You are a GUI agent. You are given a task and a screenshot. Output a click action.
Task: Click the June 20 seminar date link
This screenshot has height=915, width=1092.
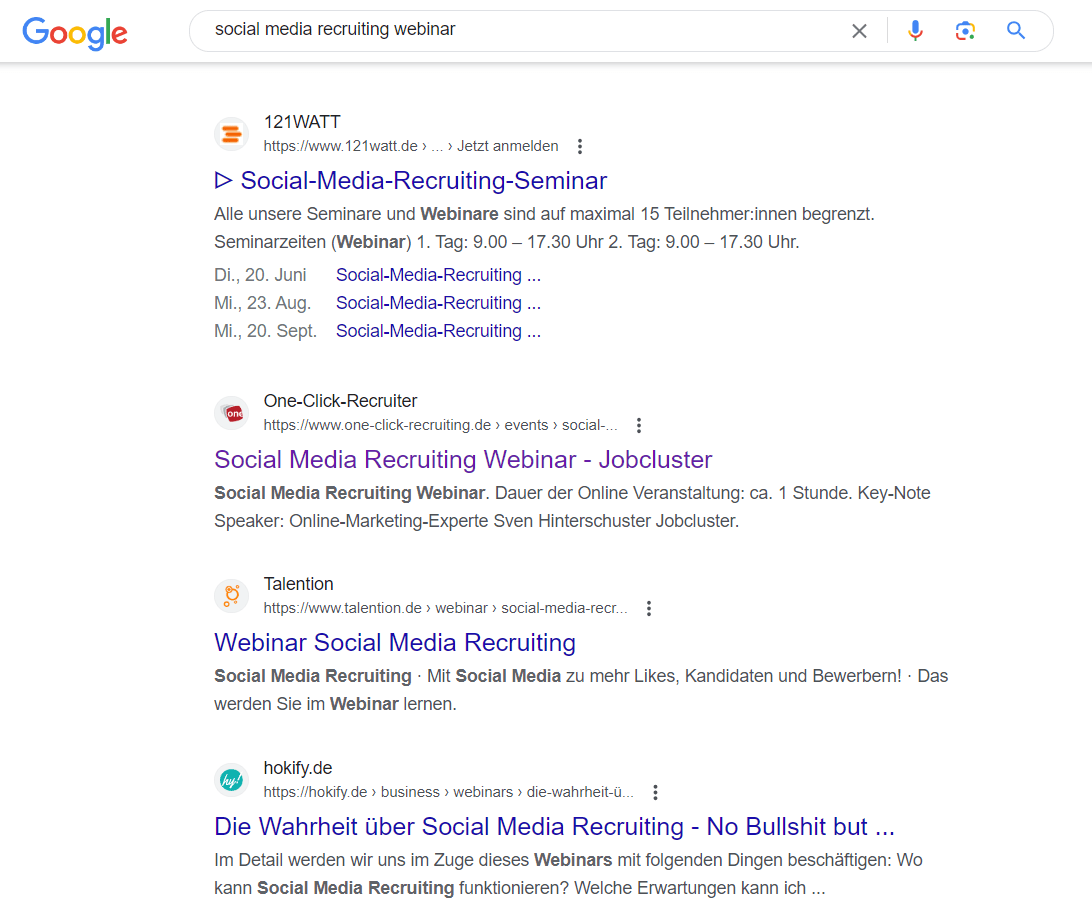coord(438,274)
